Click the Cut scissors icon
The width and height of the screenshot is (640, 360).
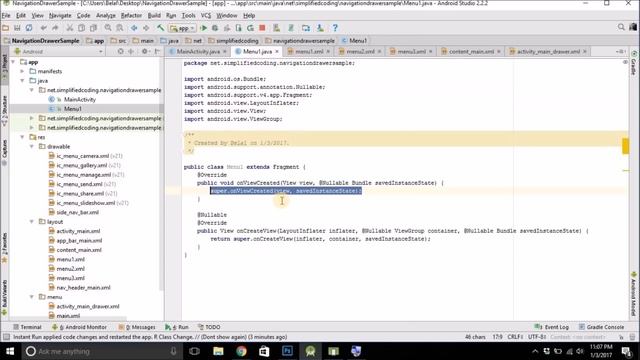70,28
